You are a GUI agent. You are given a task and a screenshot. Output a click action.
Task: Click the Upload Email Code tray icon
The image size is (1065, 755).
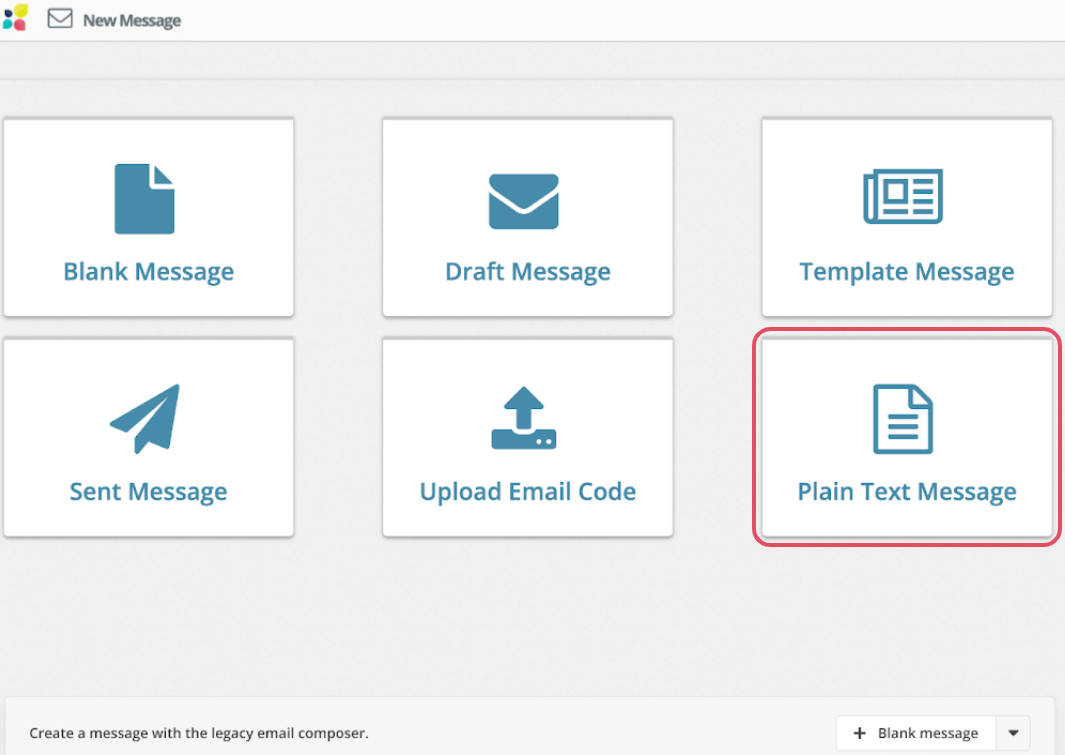[524, 418]
